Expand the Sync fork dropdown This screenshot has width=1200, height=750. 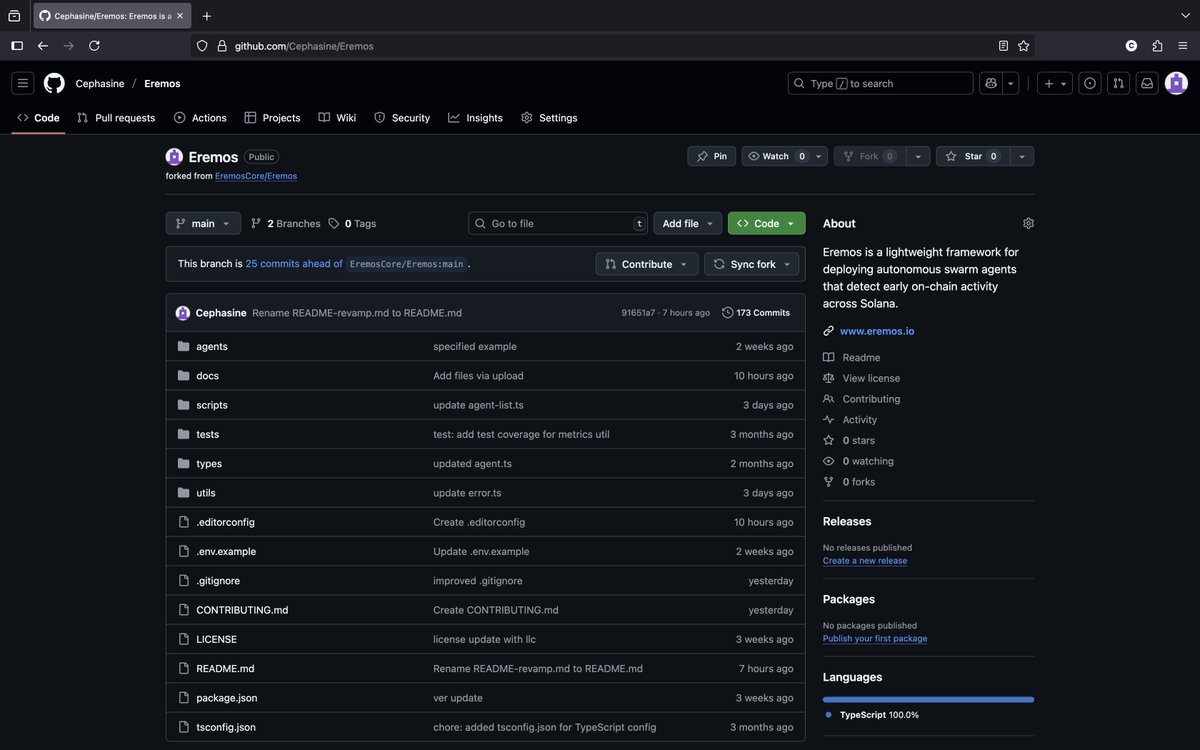click(753, 264)
